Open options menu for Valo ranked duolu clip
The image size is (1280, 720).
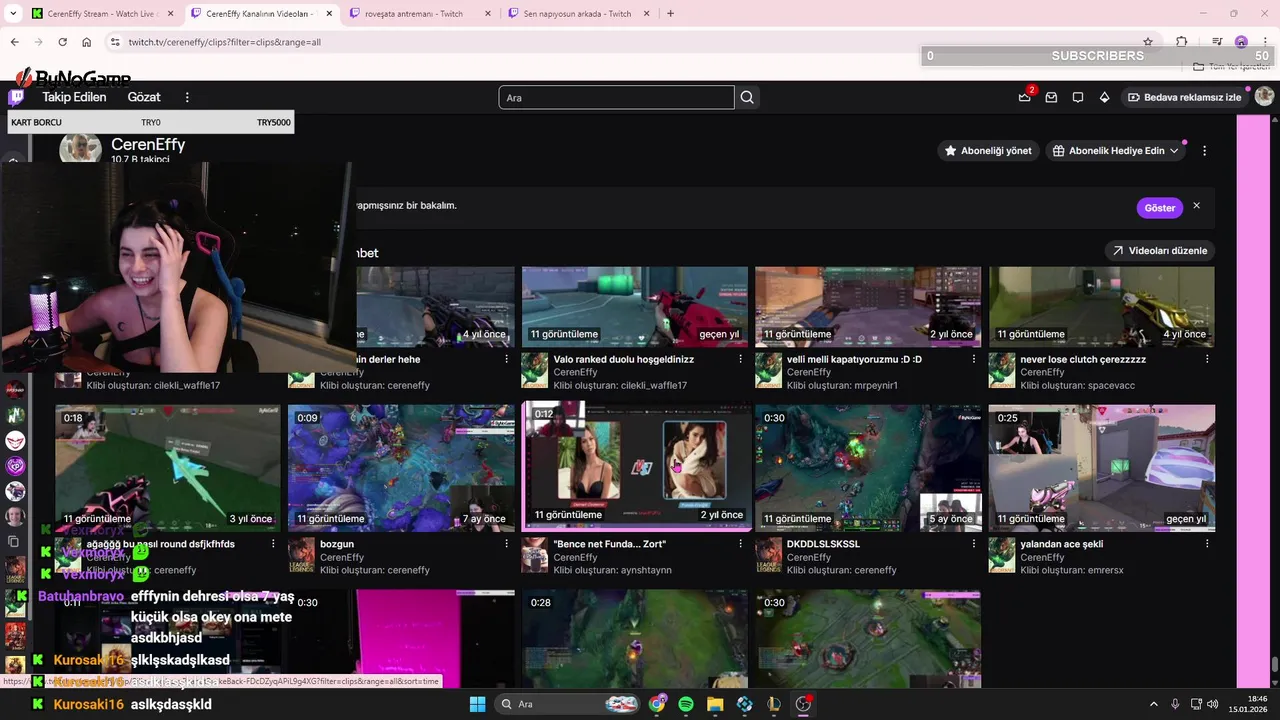(x=740, y=359)
